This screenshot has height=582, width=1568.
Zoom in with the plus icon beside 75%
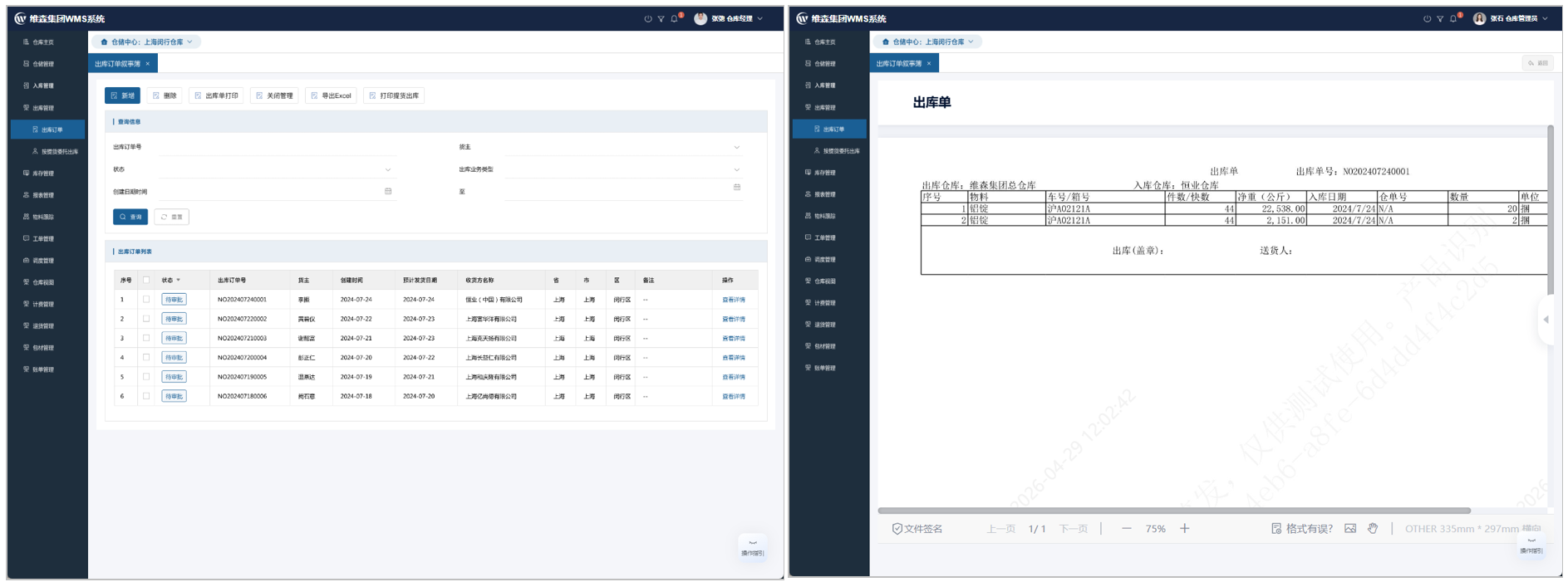pos(1185,529)
